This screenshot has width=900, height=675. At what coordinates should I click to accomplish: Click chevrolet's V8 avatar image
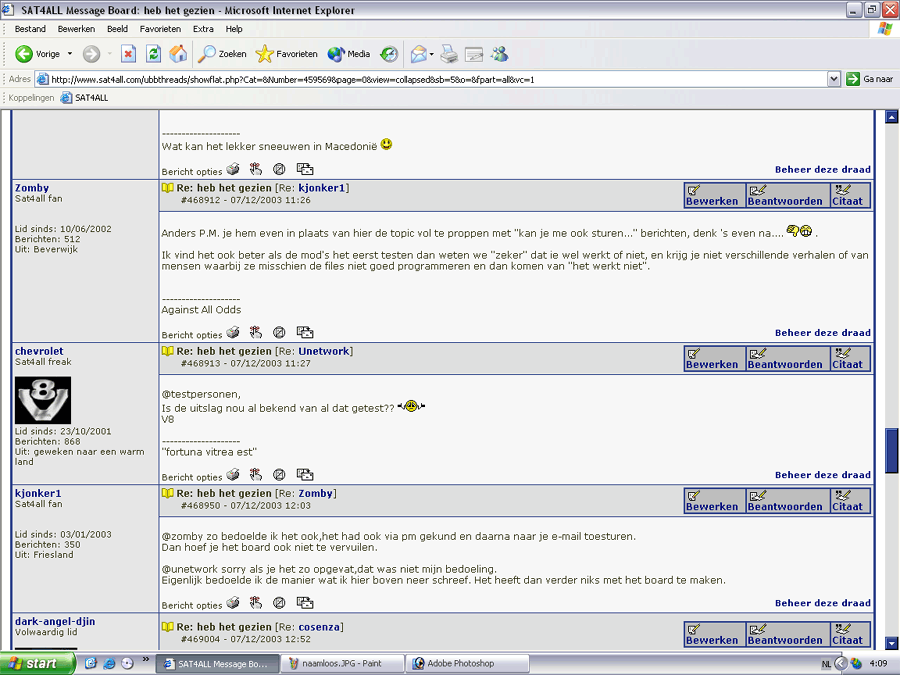tap(43, 400)
